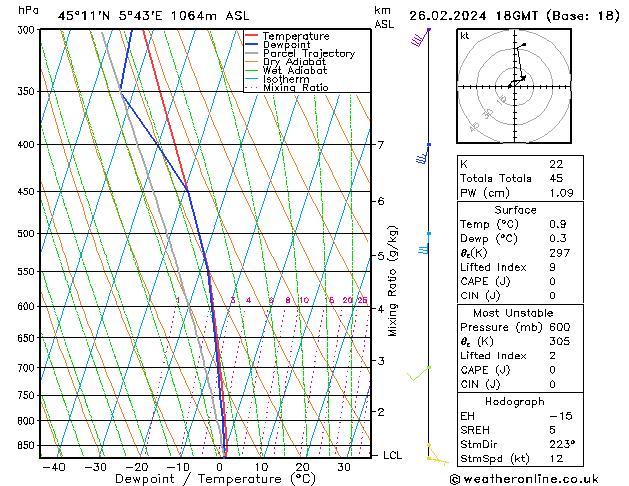This screenshot has height=486, width=629.
Task: Click the yellow wind barb near 700 hPa
Action: pos(420,373)
